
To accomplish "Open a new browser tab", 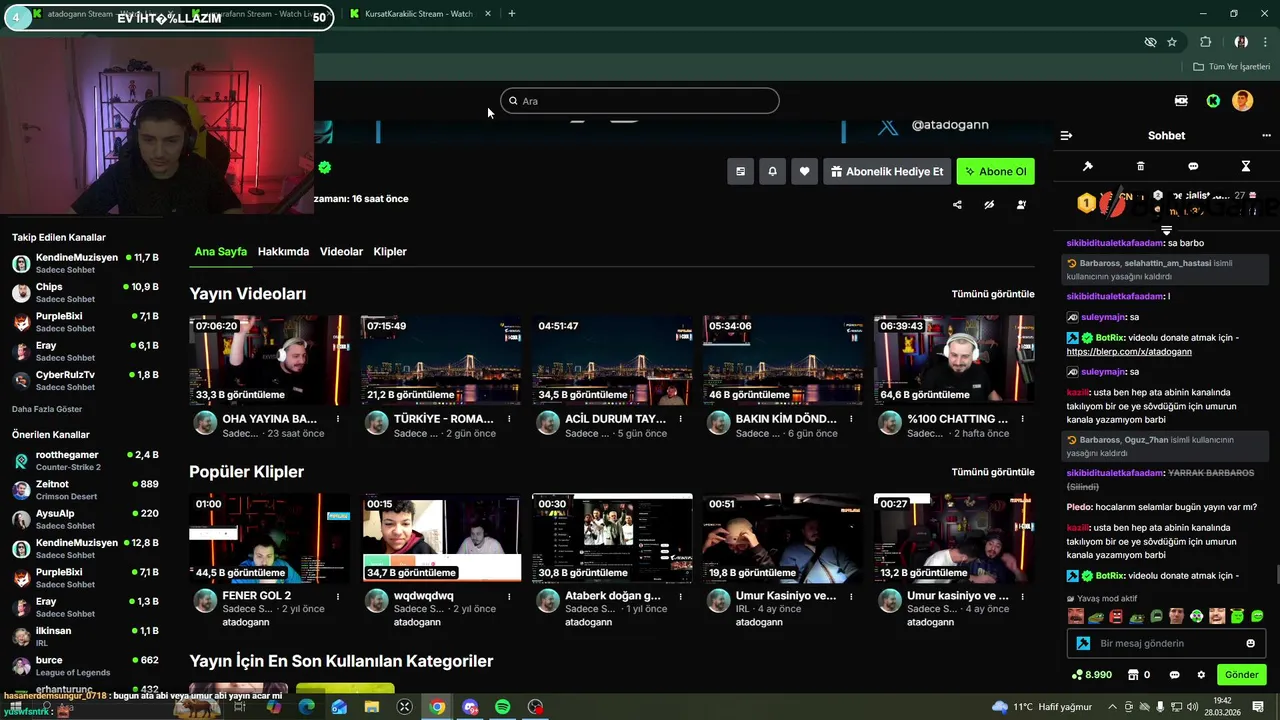I will click(512, 14).
